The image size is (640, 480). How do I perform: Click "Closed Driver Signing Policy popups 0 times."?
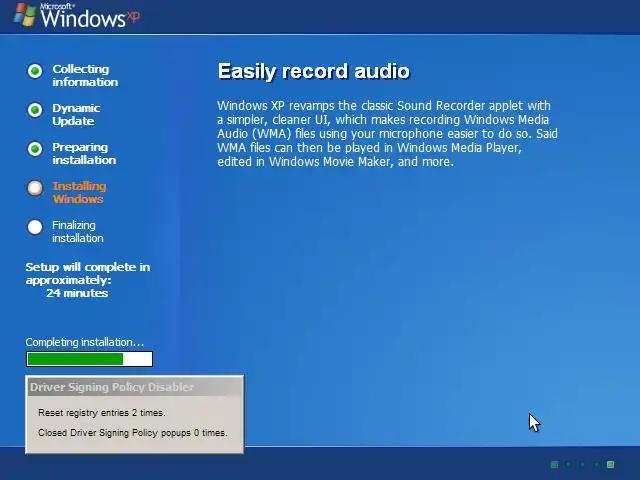[133, 433]
